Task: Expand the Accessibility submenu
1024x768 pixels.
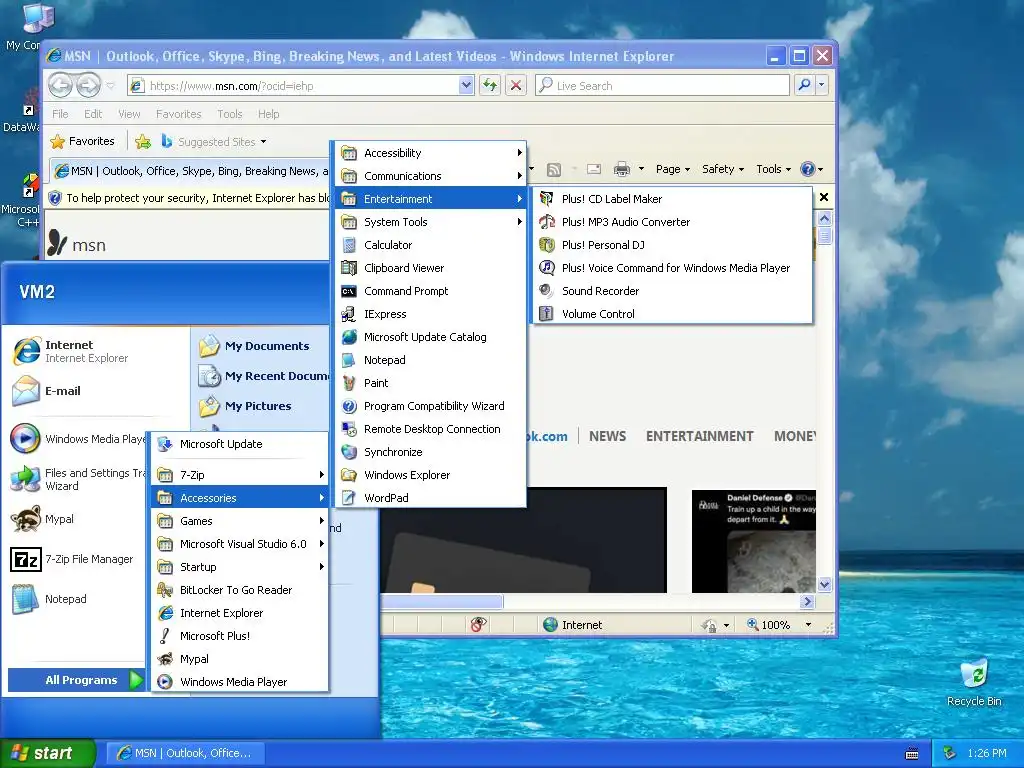Action: (431, 153)
